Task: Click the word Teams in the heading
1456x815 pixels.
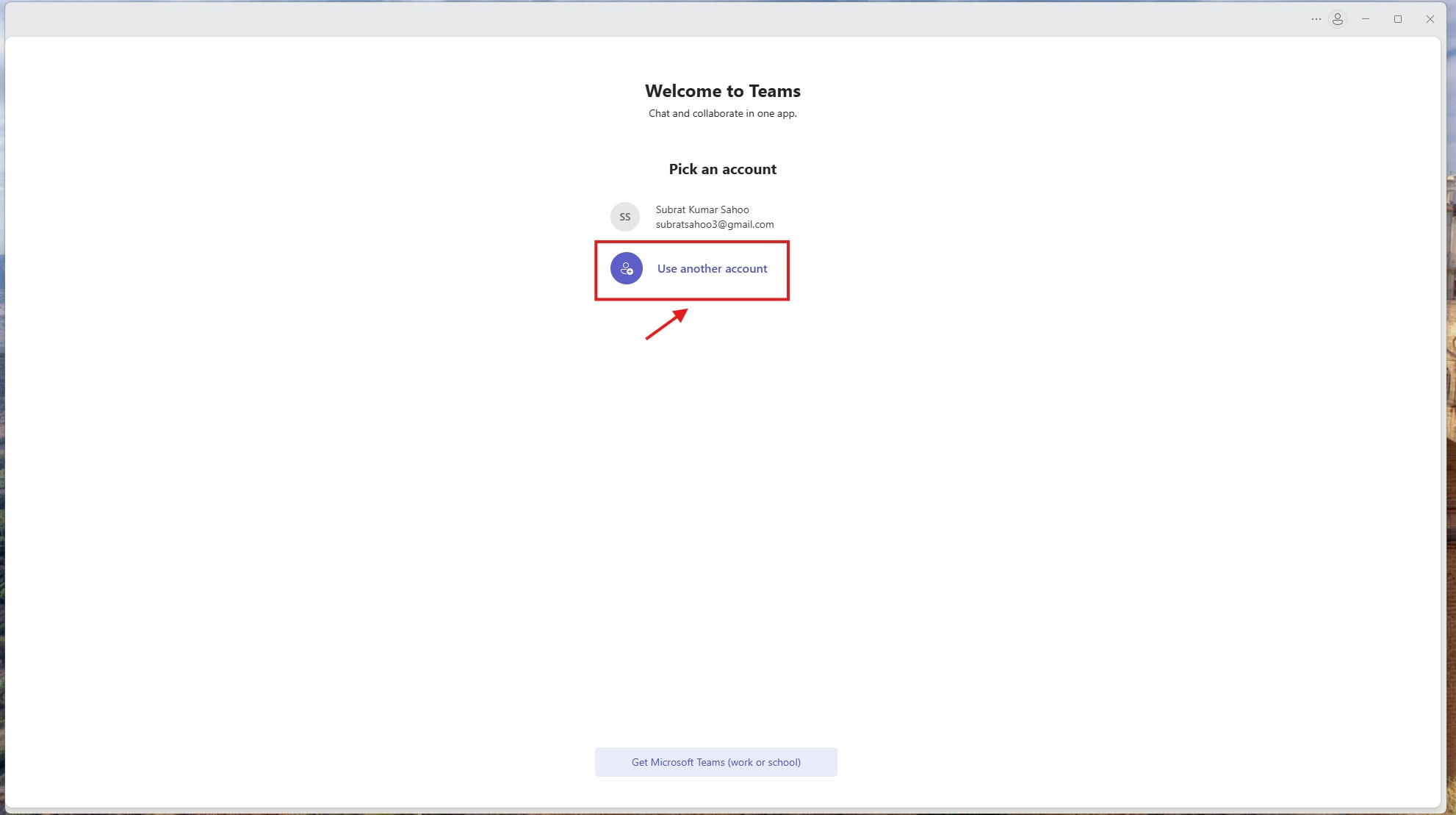Action: [774, 91]
